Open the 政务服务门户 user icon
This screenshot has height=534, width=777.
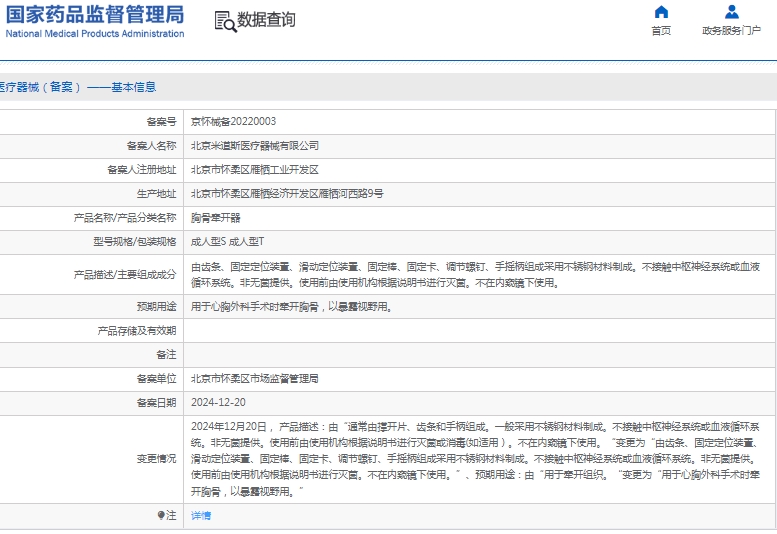[731, 11]
